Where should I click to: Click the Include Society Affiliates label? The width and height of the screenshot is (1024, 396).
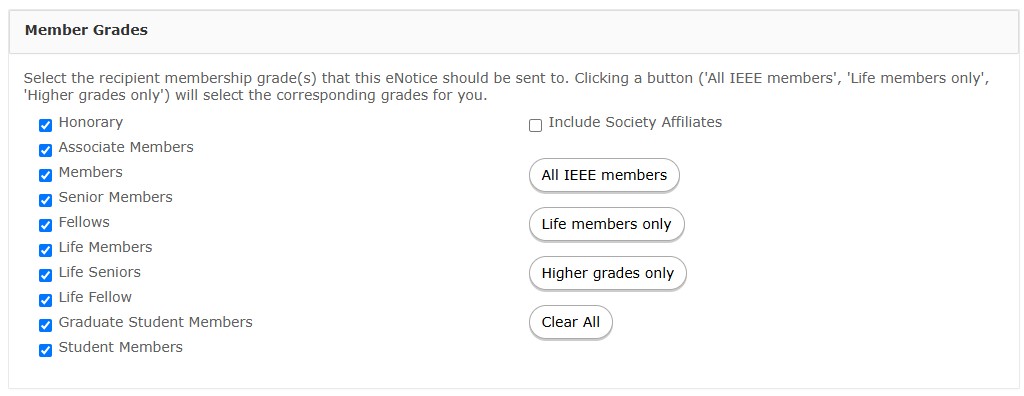(x=635, y=122)
